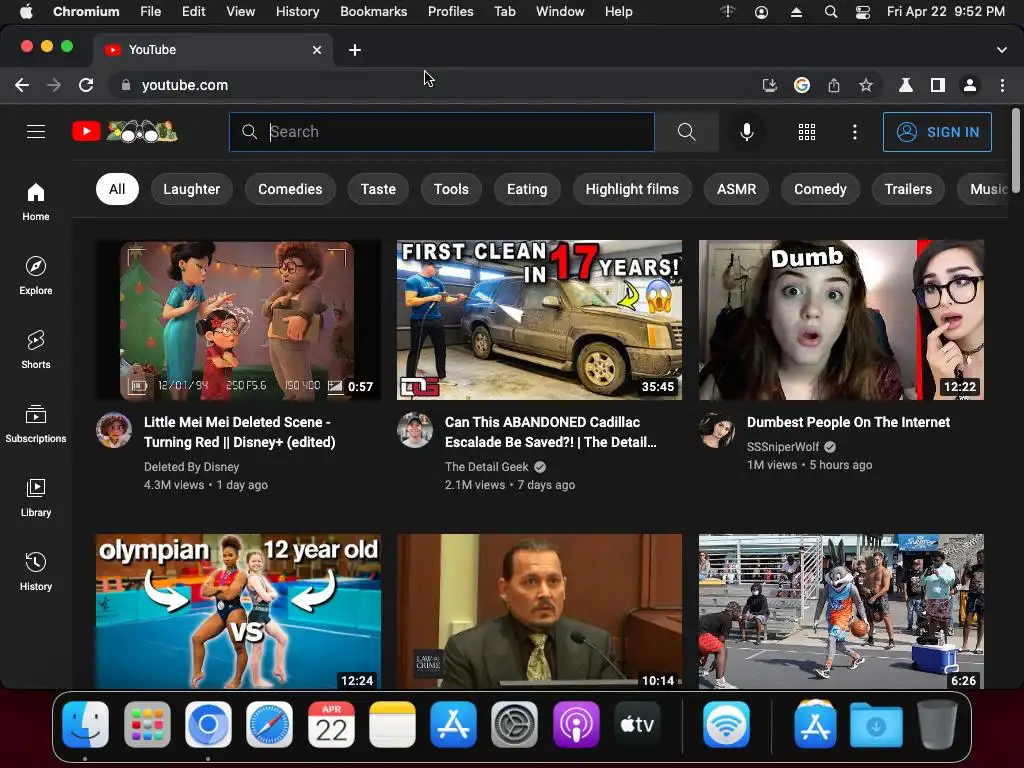Open The Detail Geek channel name link

pyautogui.click(x=487, y=466)
